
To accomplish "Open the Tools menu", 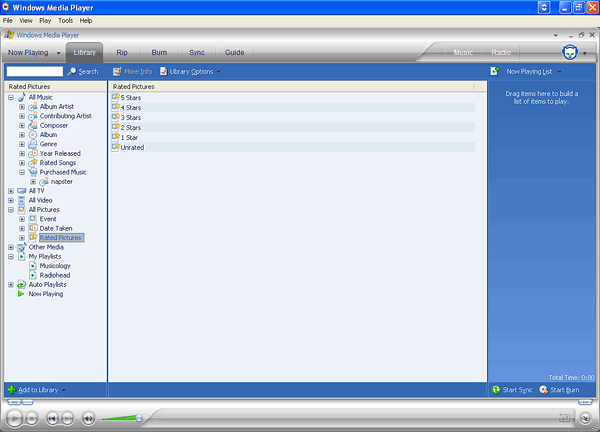I will 65,20.
